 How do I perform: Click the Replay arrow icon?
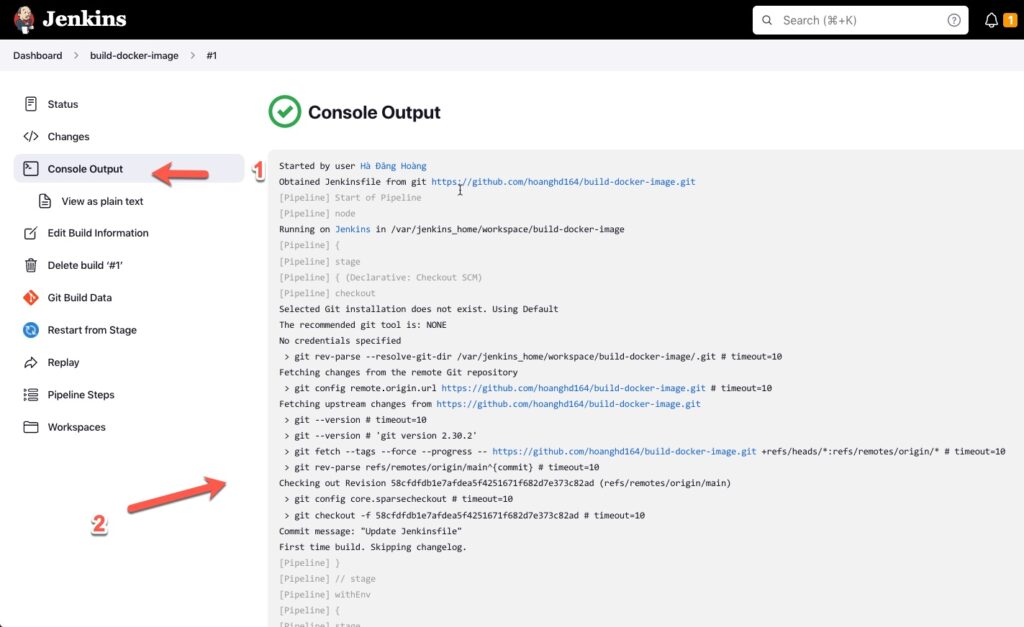pos(31,362)
